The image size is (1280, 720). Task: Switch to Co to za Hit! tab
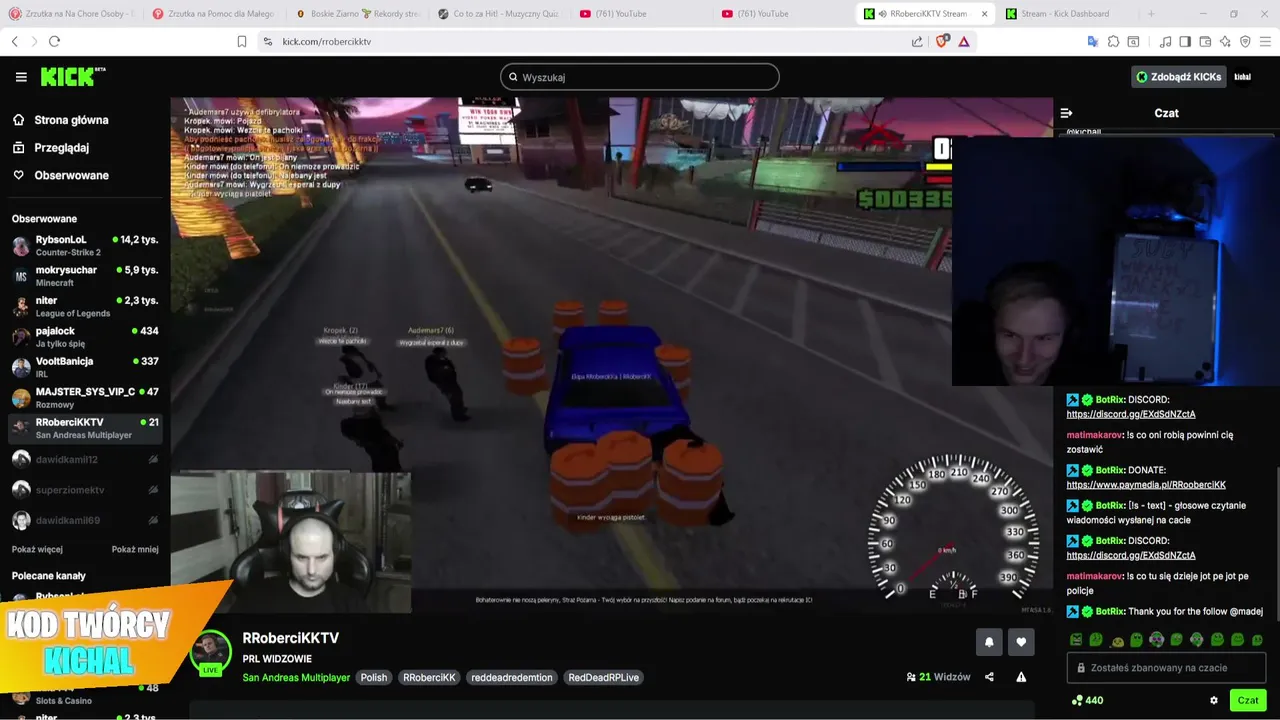pos(501,14)
